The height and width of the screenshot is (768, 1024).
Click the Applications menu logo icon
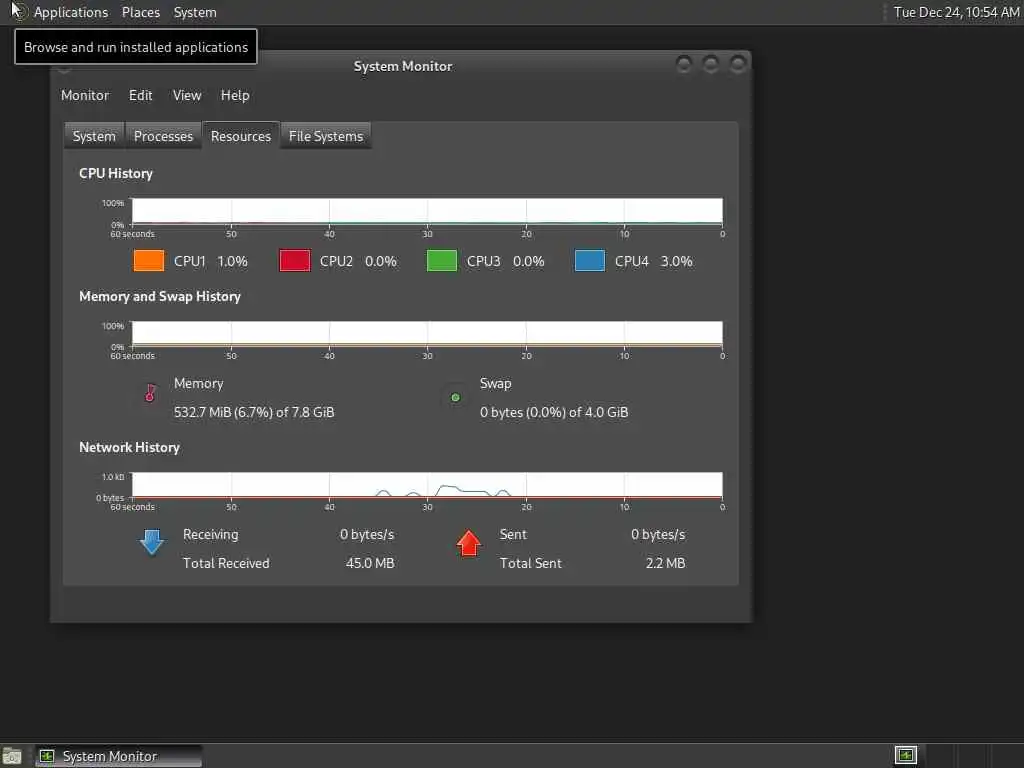(17, 12)
